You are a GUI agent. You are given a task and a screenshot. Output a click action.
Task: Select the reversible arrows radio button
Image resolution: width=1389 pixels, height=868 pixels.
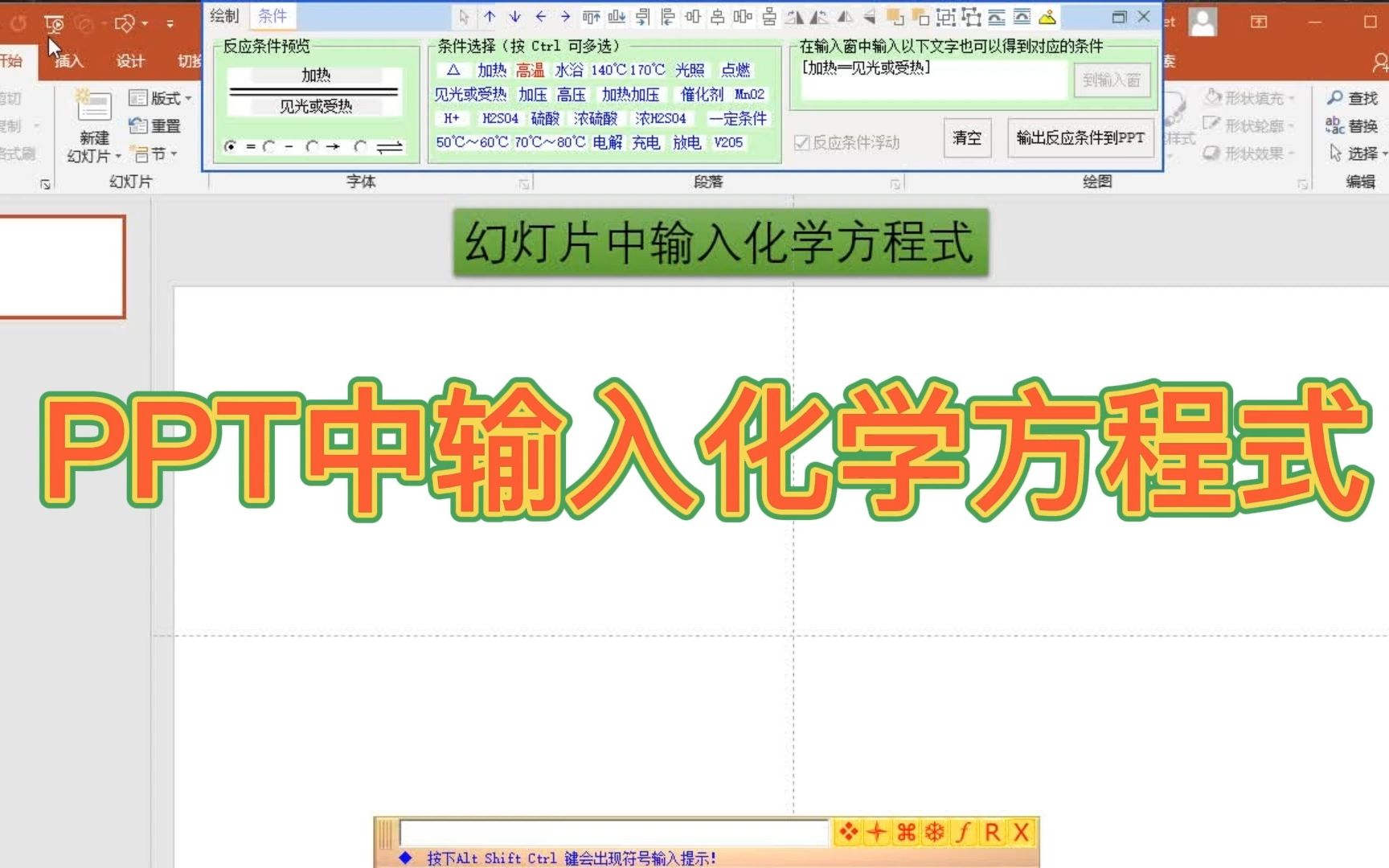pos(361,146)
